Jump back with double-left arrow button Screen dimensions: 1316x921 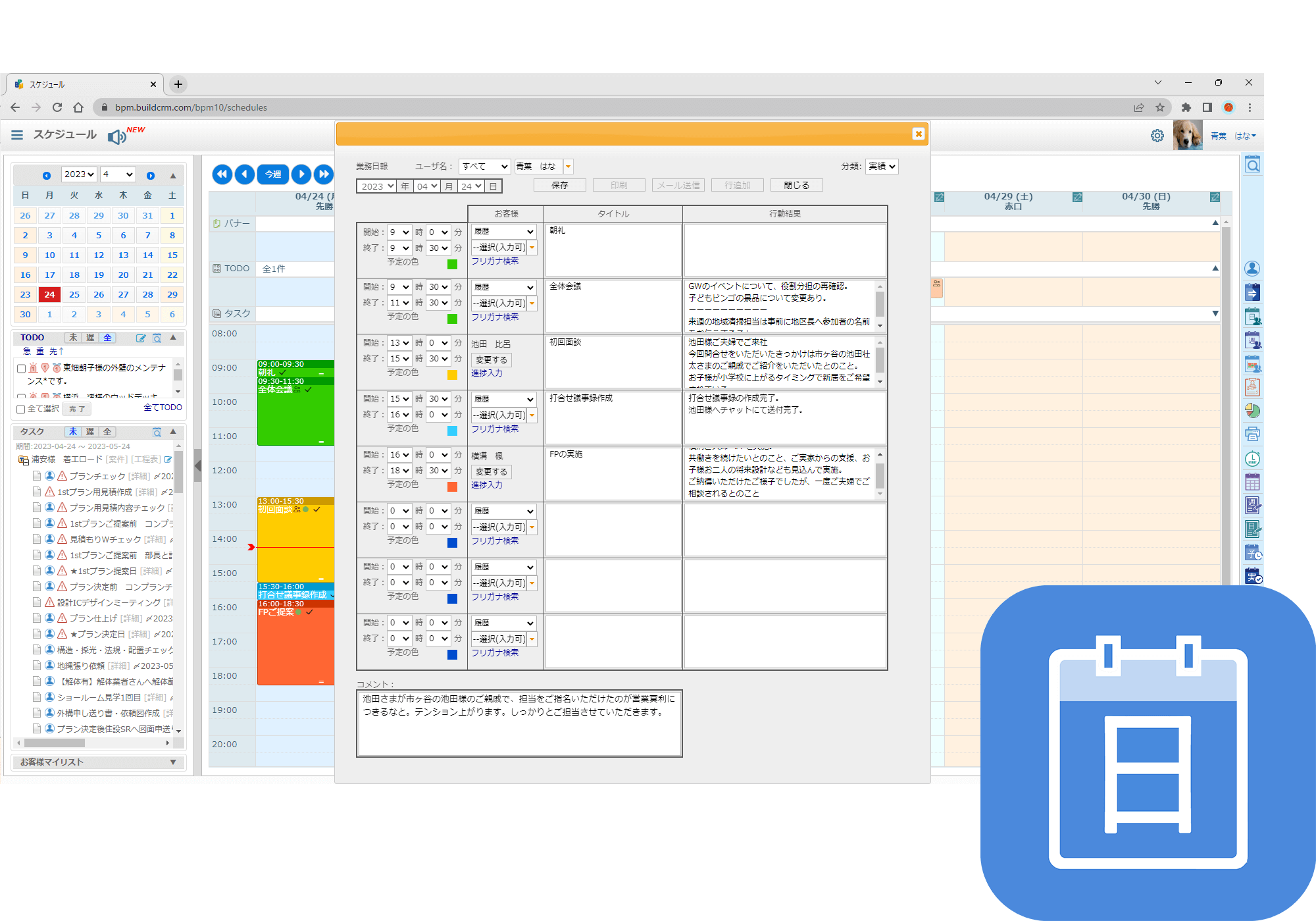tap(222, 174)
